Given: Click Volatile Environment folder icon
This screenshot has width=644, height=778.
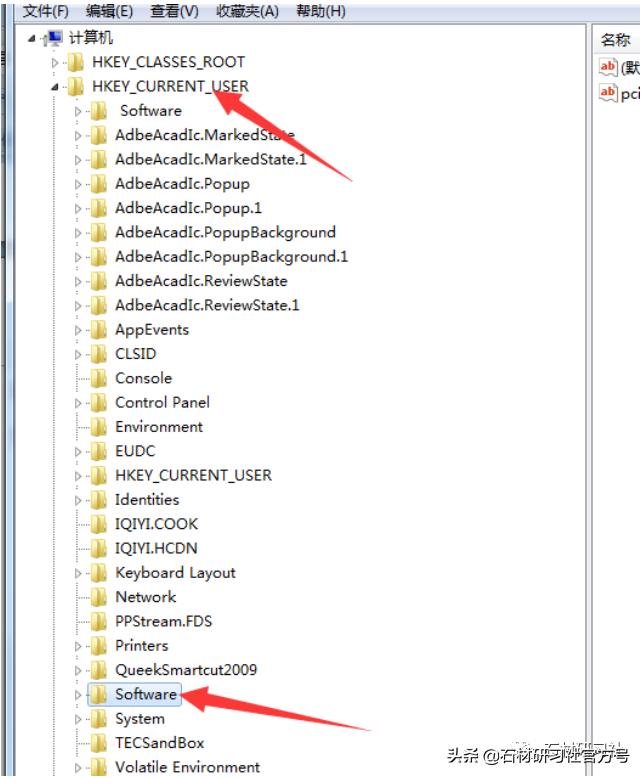Looking at the screenshot, I should point(98,767).
